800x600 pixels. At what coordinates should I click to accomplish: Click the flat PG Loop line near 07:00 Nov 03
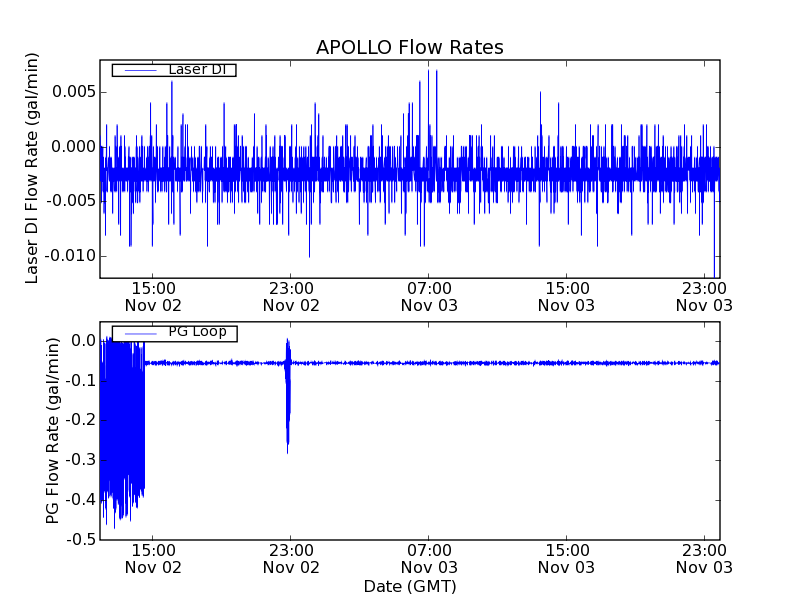(x=429, y=363)
